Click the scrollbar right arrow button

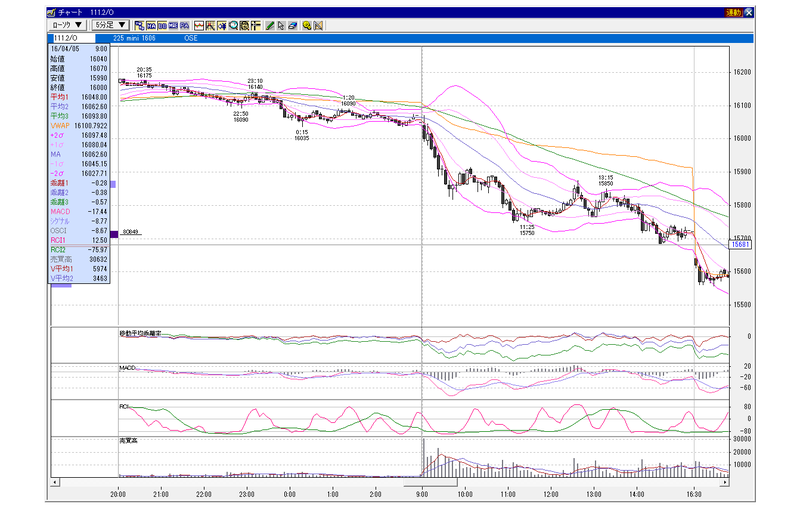(x=724, y=482)
